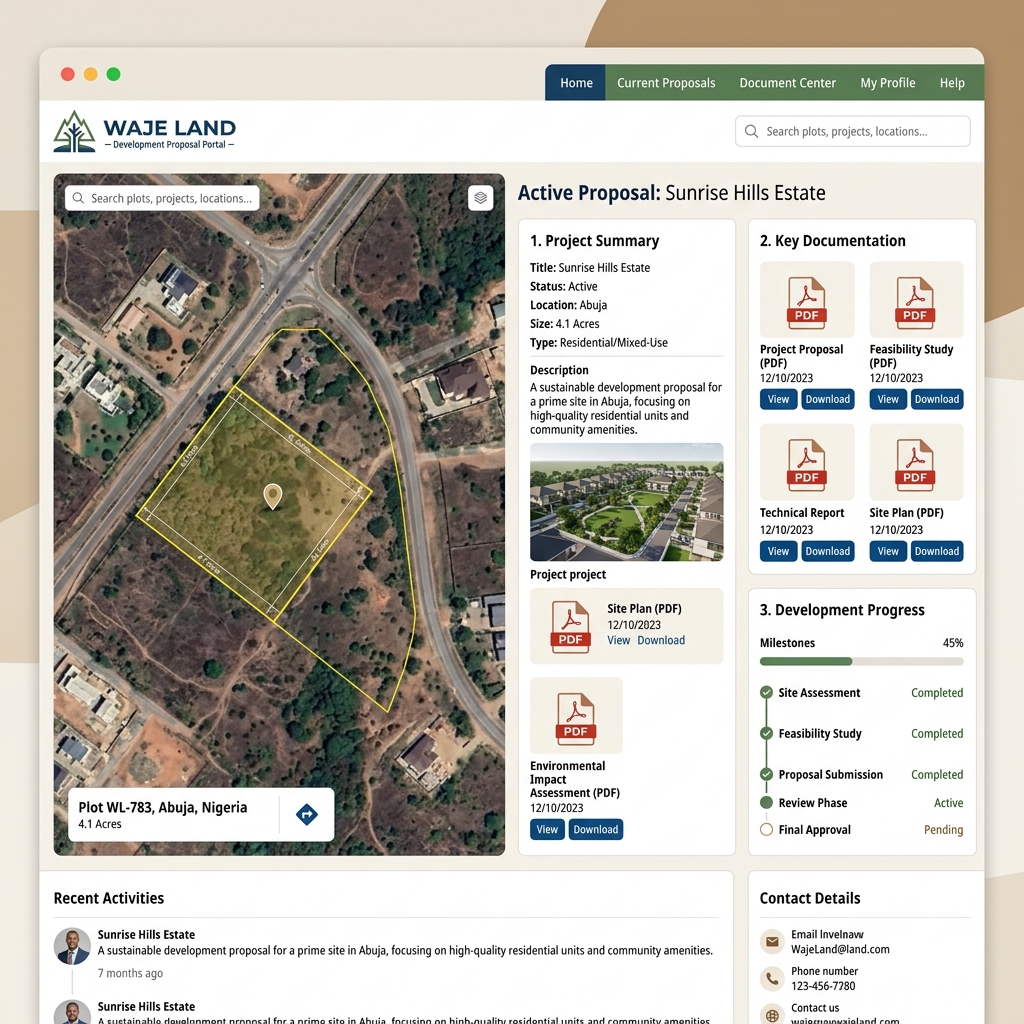Open Site Plan PDF icon in Key Documentation
This screenshot has width=1024, height=1024.
coord(916,462)
